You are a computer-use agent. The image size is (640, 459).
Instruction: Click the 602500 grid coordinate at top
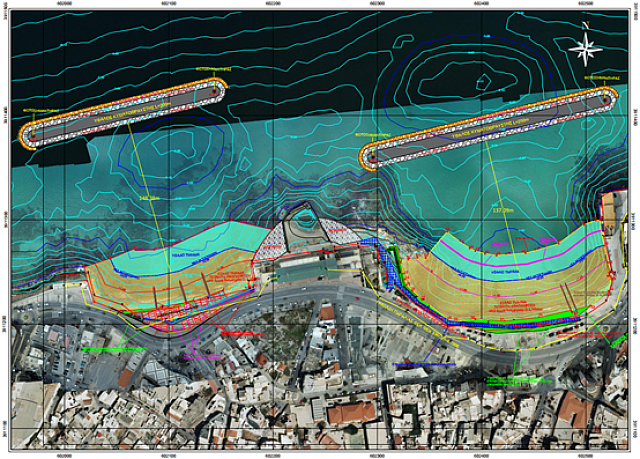(x=585, y=5)
